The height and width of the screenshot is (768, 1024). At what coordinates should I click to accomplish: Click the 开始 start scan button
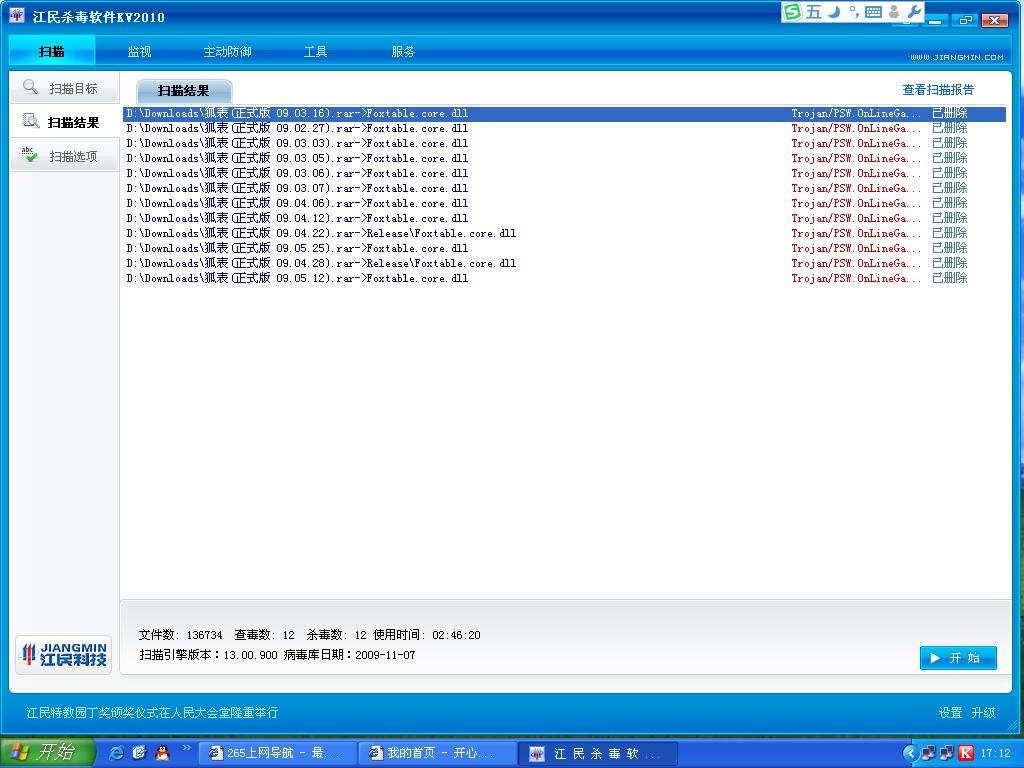(958, 658)
